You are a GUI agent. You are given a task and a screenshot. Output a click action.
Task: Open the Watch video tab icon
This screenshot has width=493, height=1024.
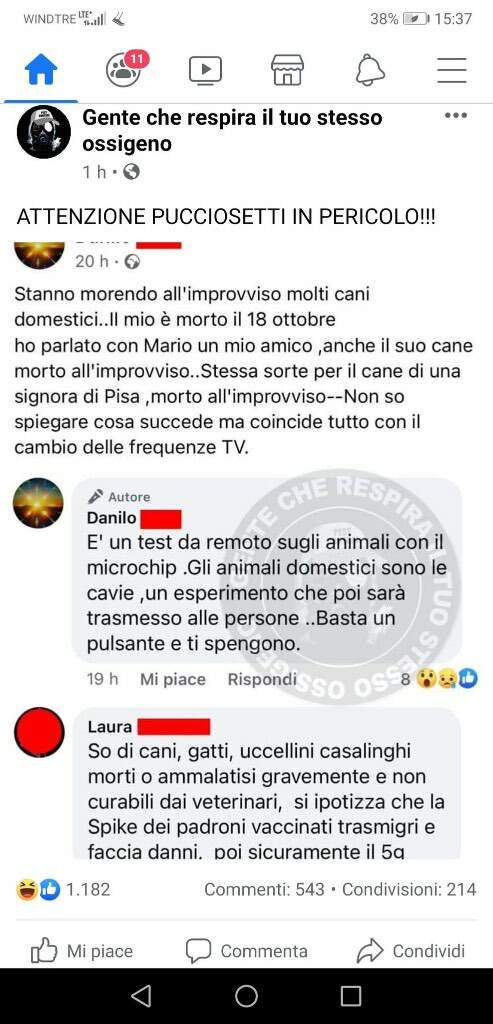click(206, 71)
